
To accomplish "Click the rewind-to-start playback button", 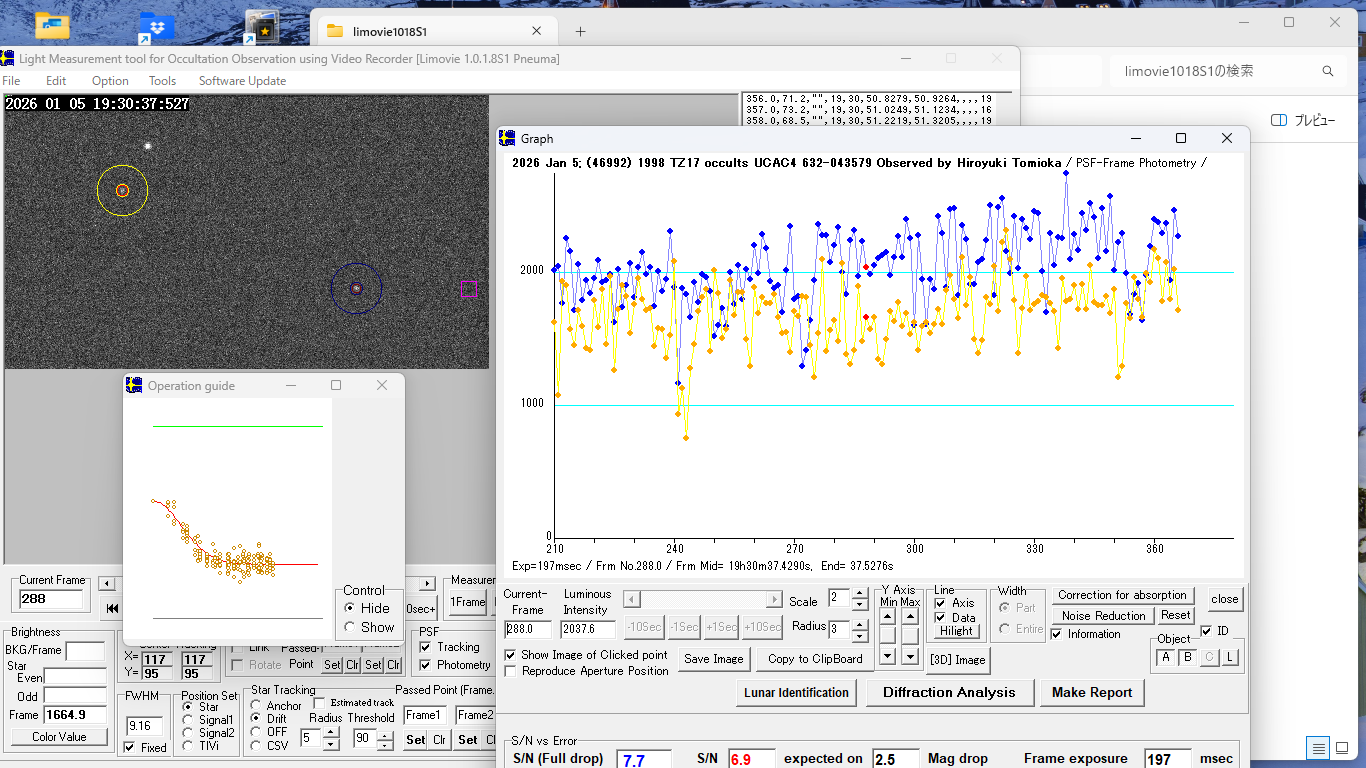I will pyautogui.click(x=112, y=607).
